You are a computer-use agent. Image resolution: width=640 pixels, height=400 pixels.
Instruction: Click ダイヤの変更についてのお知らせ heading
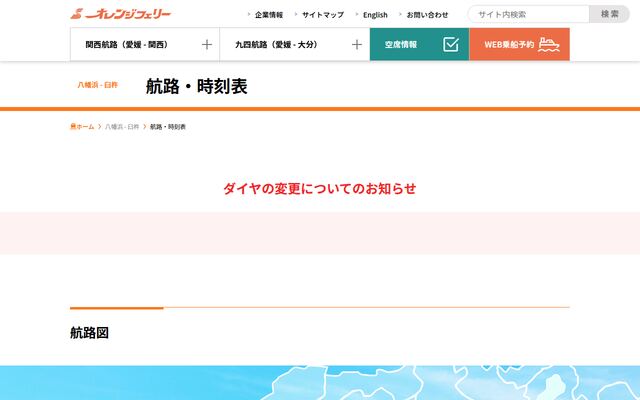coord(320,189)
